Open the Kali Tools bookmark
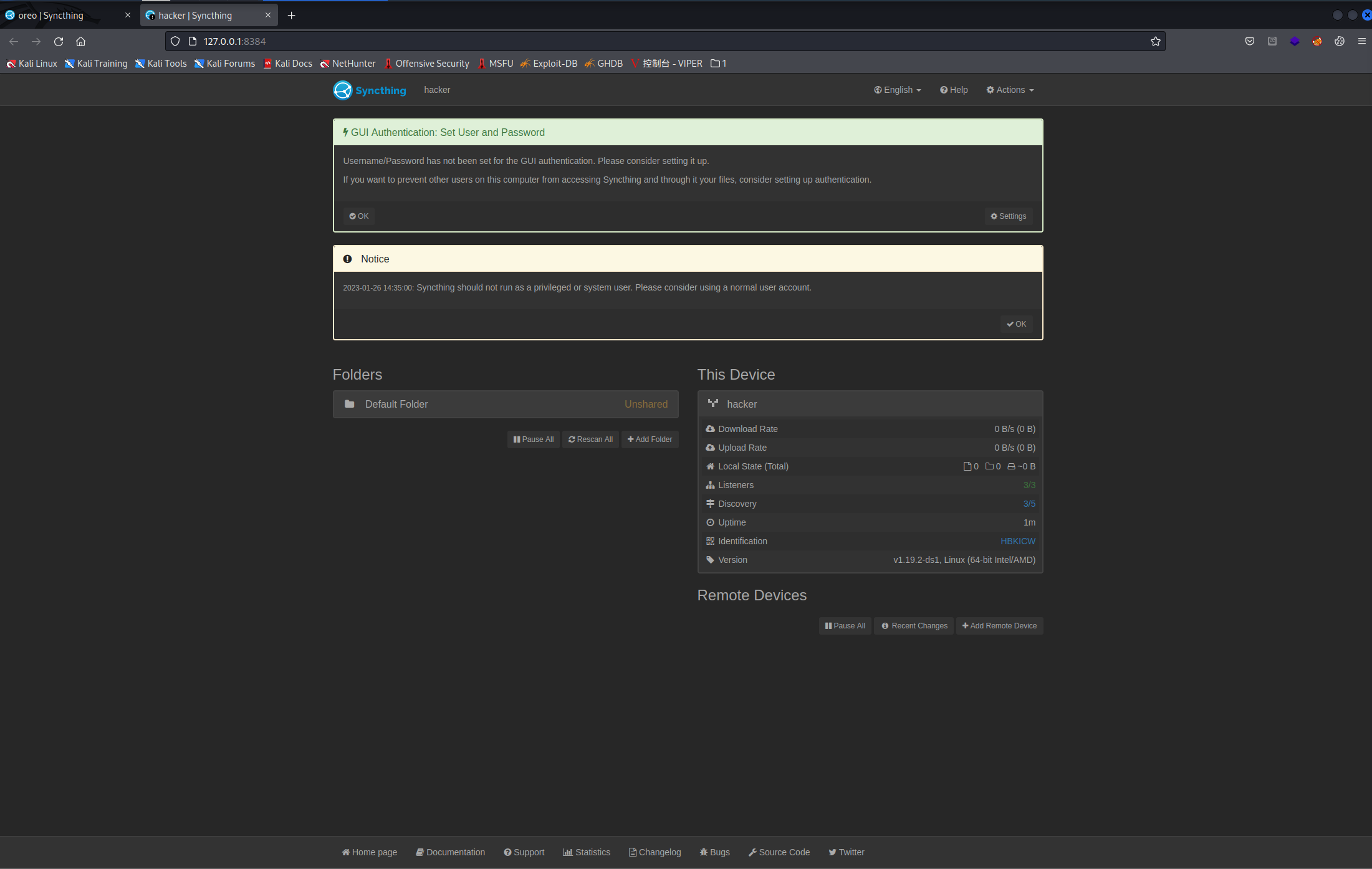Image resolution: width=1372 pixels, height=869 pixels. coord(161,64)
